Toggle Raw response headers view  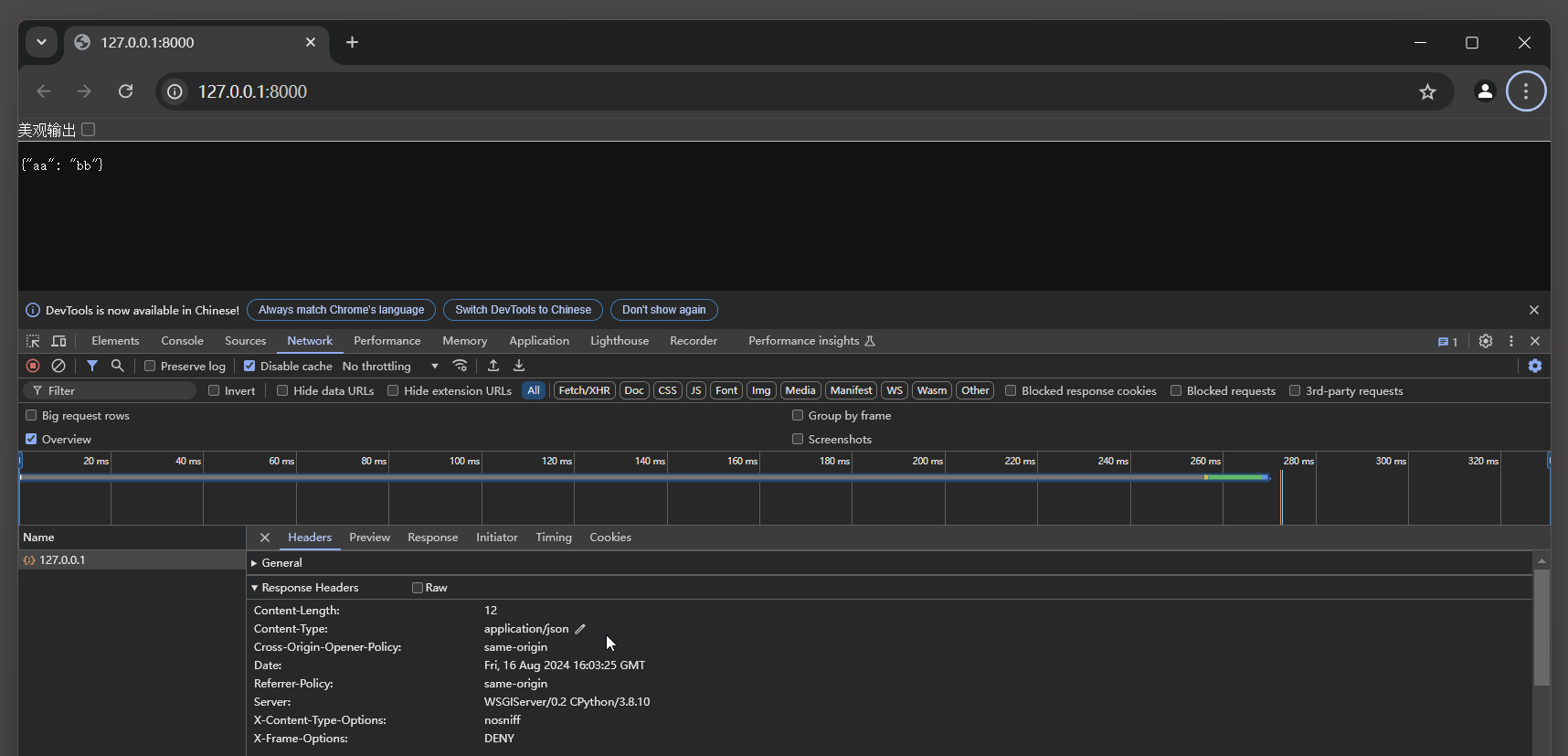click(418, 588)
